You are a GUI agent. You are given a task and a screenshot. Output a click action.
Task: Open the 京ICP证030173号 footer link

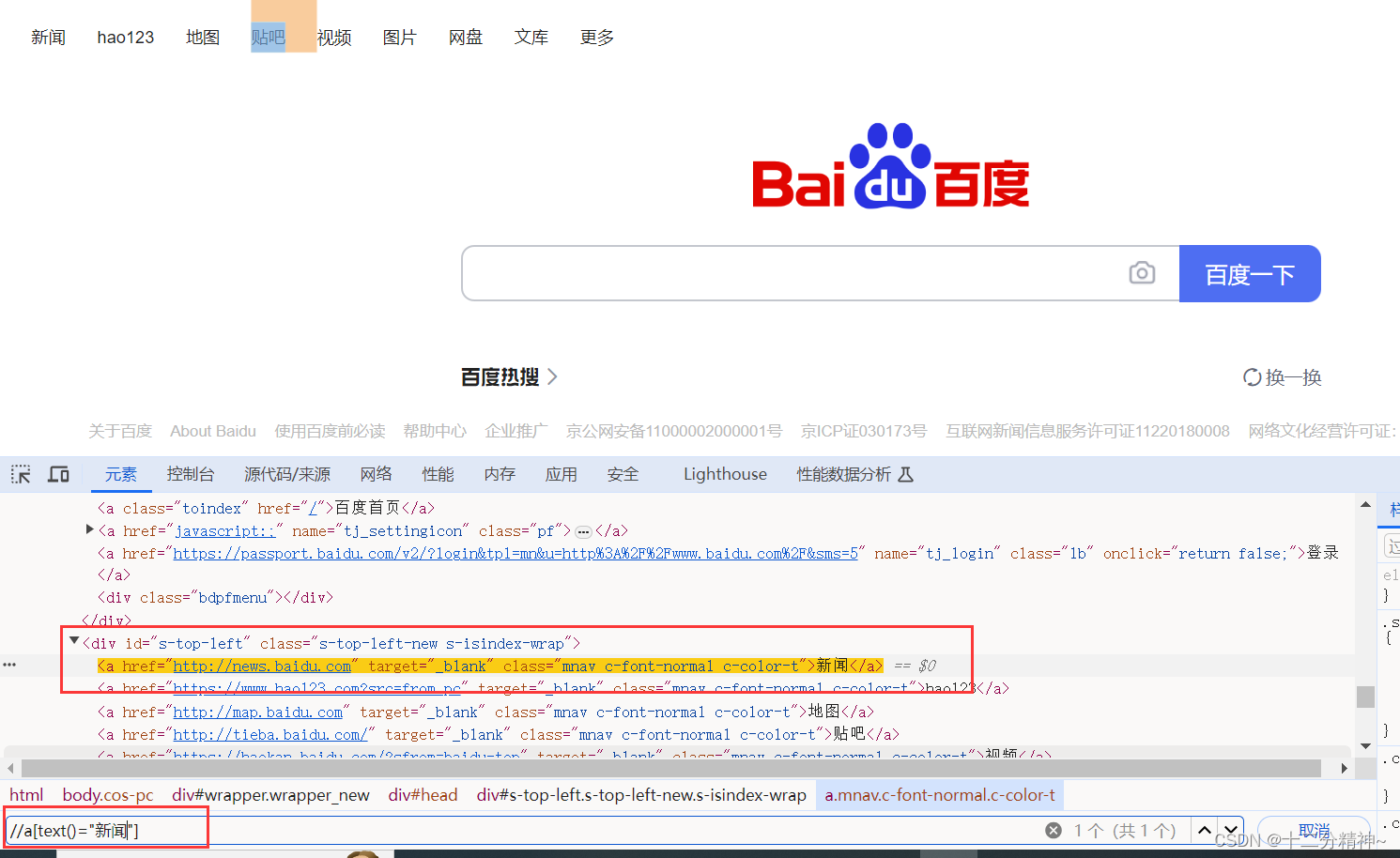pos(864,431)
